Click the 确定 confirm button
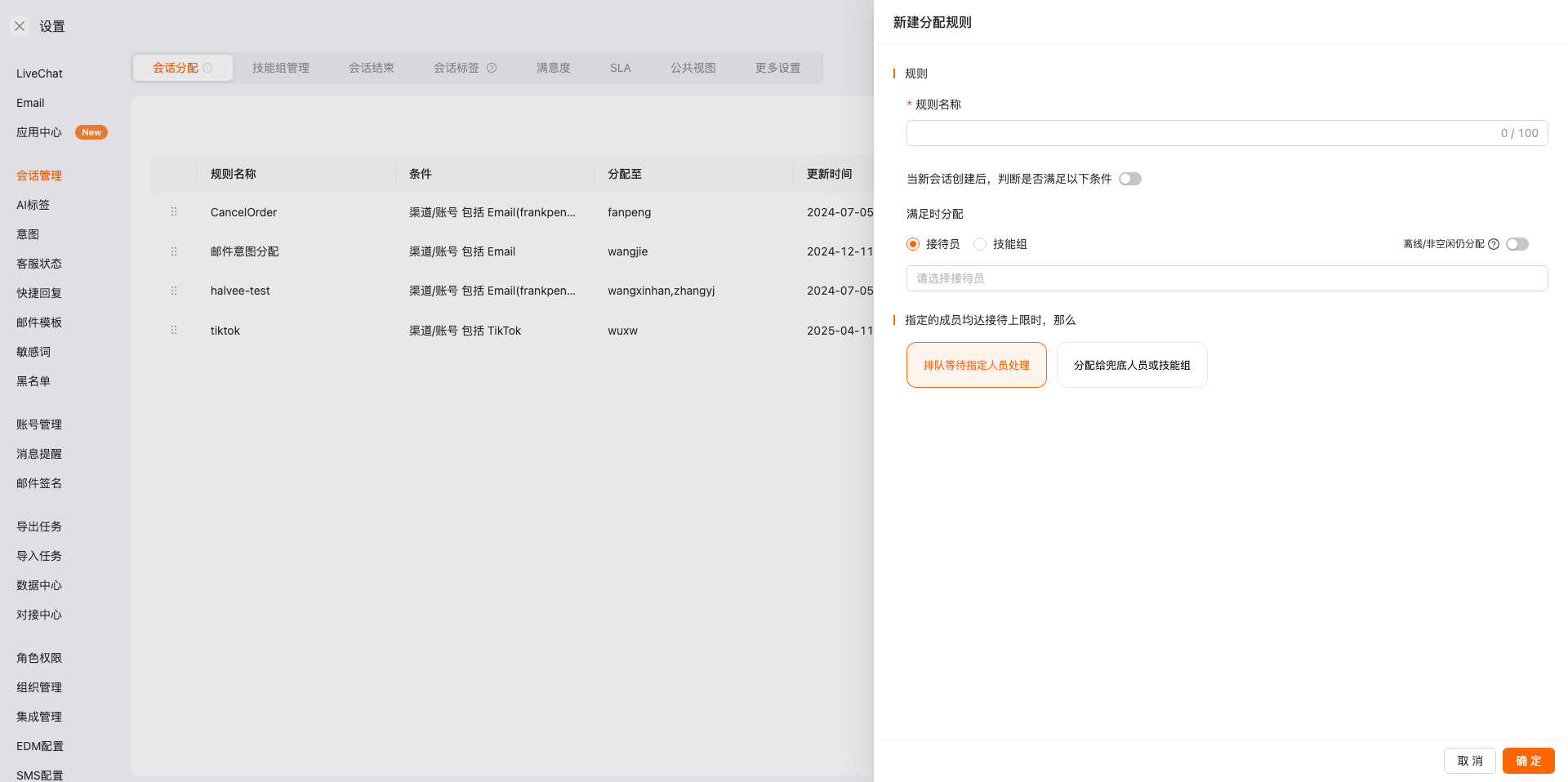The width and height of the screenshot is (1568, 782). tap(1528, 761)
